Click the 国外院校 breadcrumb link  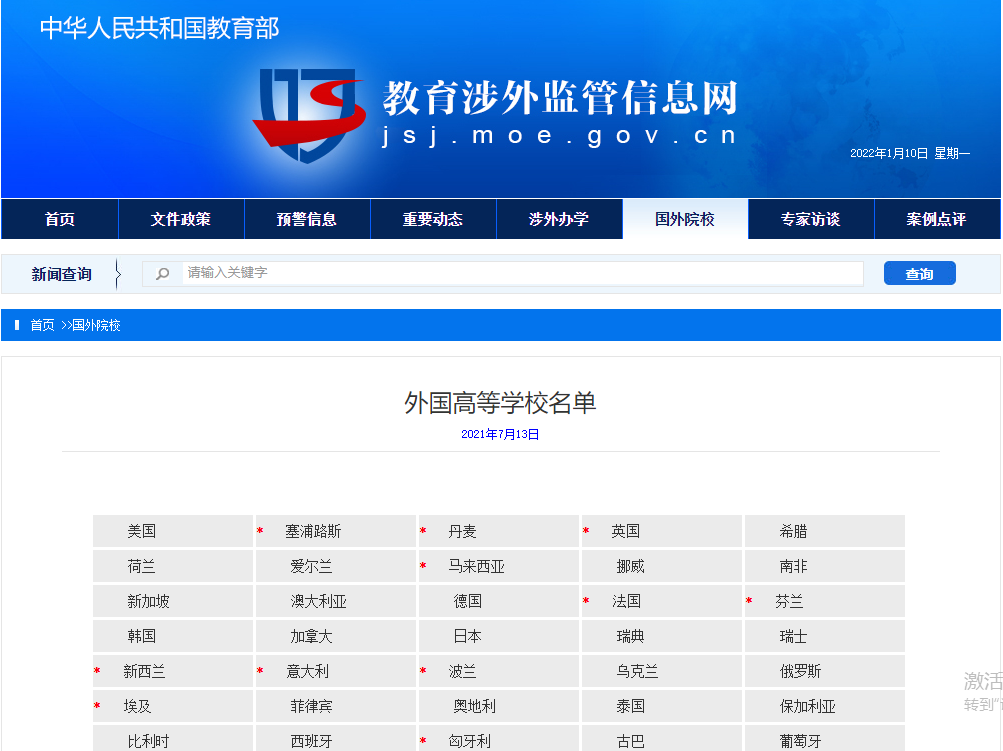tap(96, 325)
